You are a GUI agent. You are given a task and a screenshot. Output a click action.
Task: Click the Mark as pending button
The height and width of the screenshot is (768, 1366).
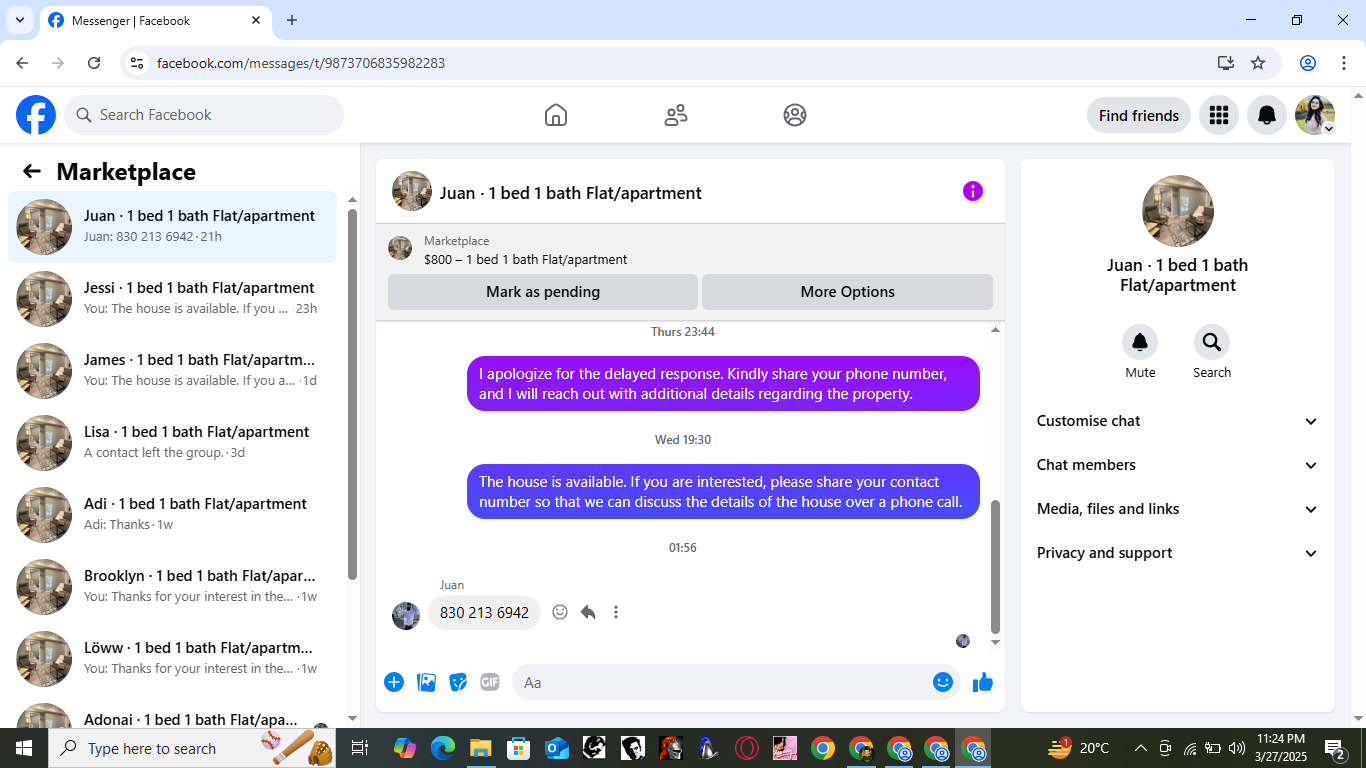point(543,292)
